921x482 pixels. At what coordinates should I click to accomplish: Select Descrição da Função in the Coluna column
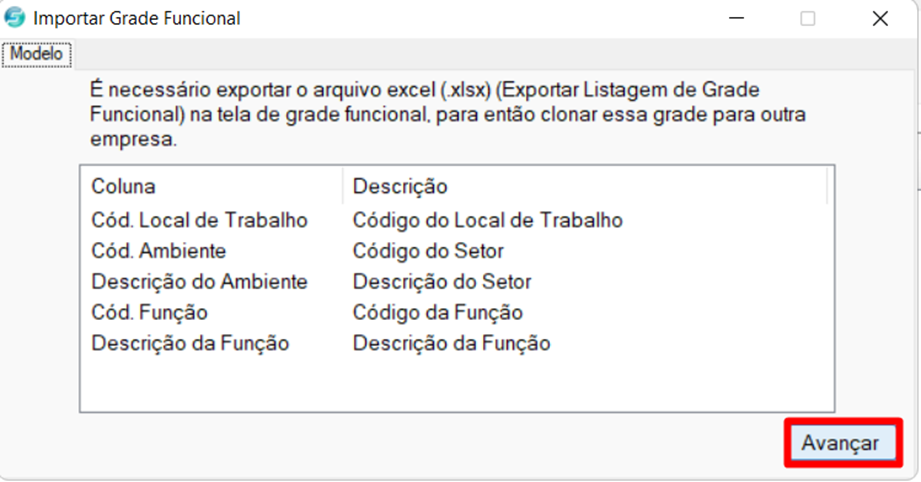pos(190,343)
